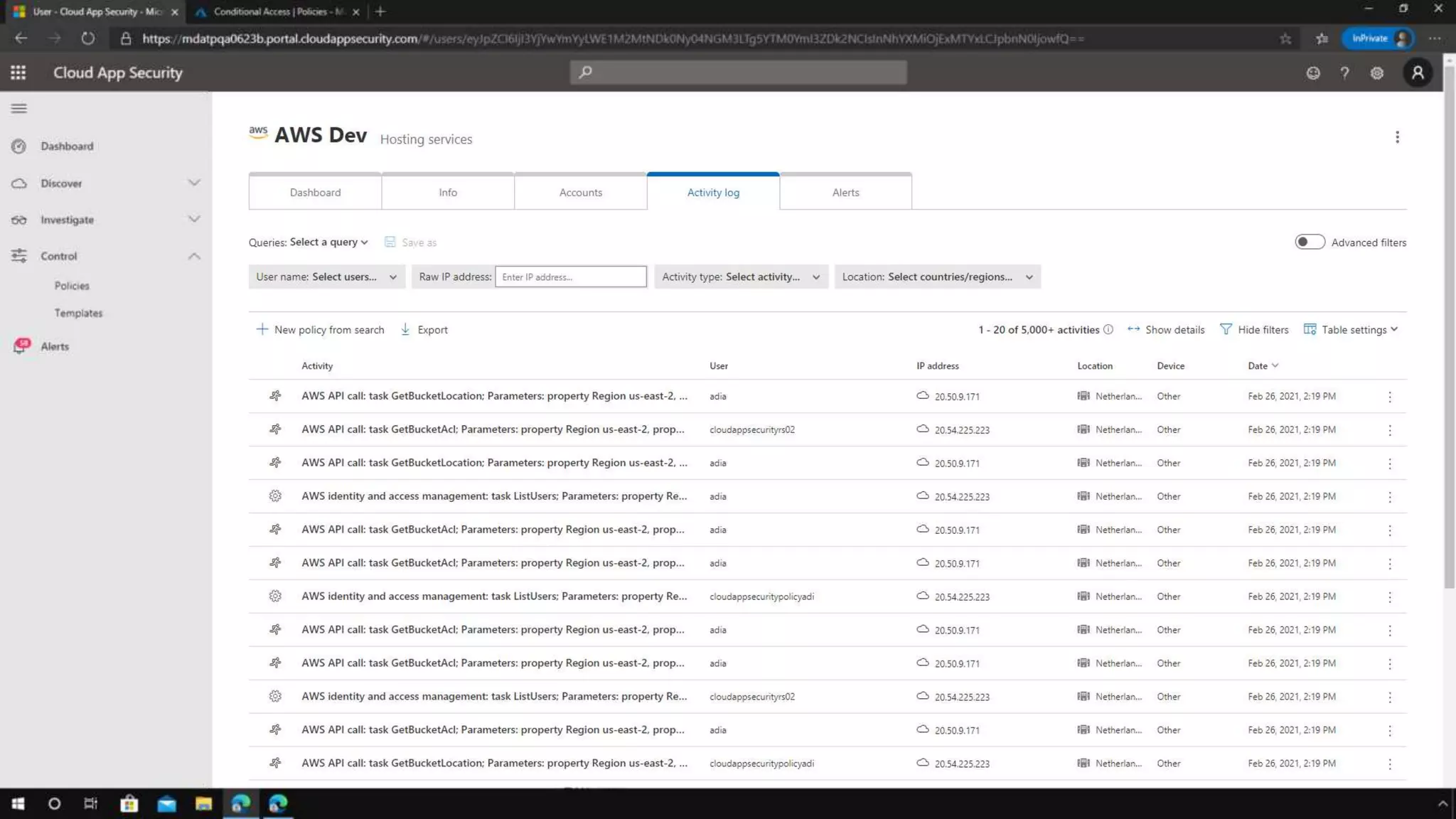Expand the Investigate sidebar section
Screen dimensions: 1456x819
[193, 220]
